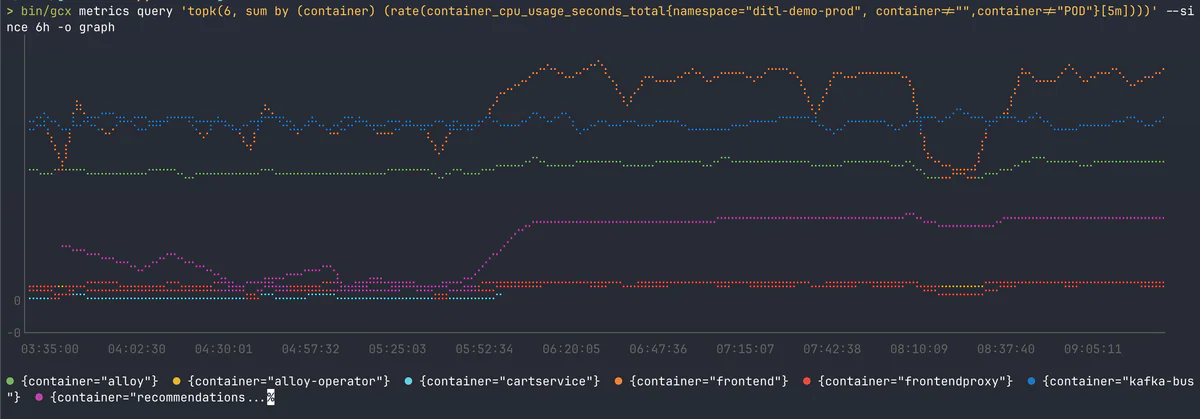Click the word 'metrics' in the command
This screenshot has height=419, width=1200.
104,10
